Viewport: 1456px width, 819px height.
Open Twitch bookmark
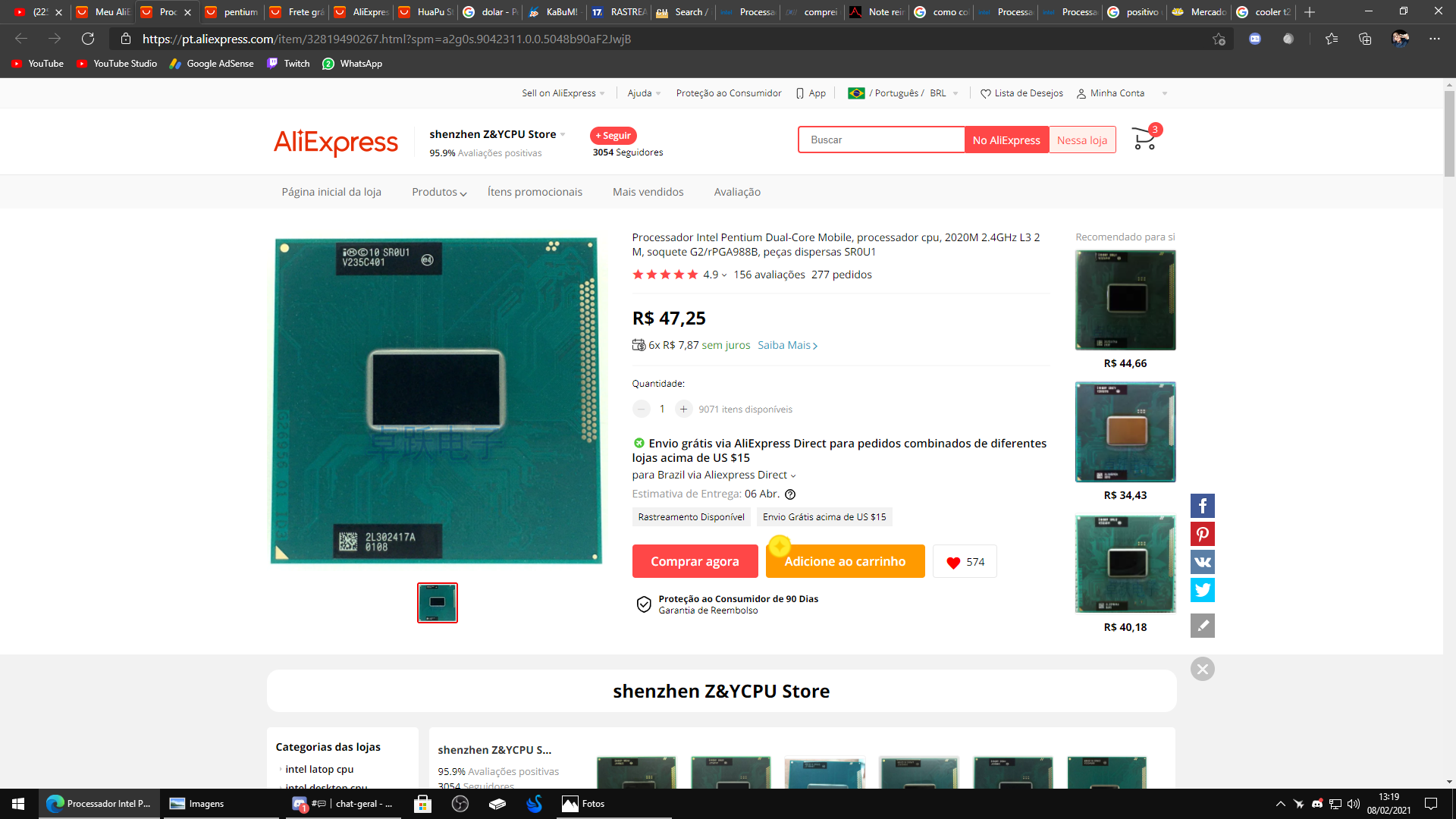(x=288, y=64)
